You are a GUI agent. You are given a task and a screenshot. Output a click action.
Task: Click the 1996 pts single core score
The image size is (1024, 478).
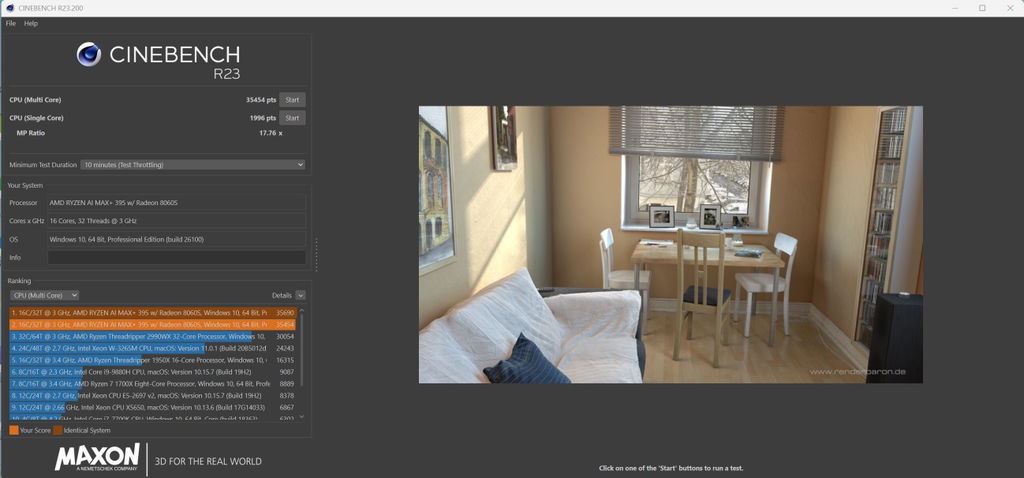pyautogui.click(x=263, y=118)
